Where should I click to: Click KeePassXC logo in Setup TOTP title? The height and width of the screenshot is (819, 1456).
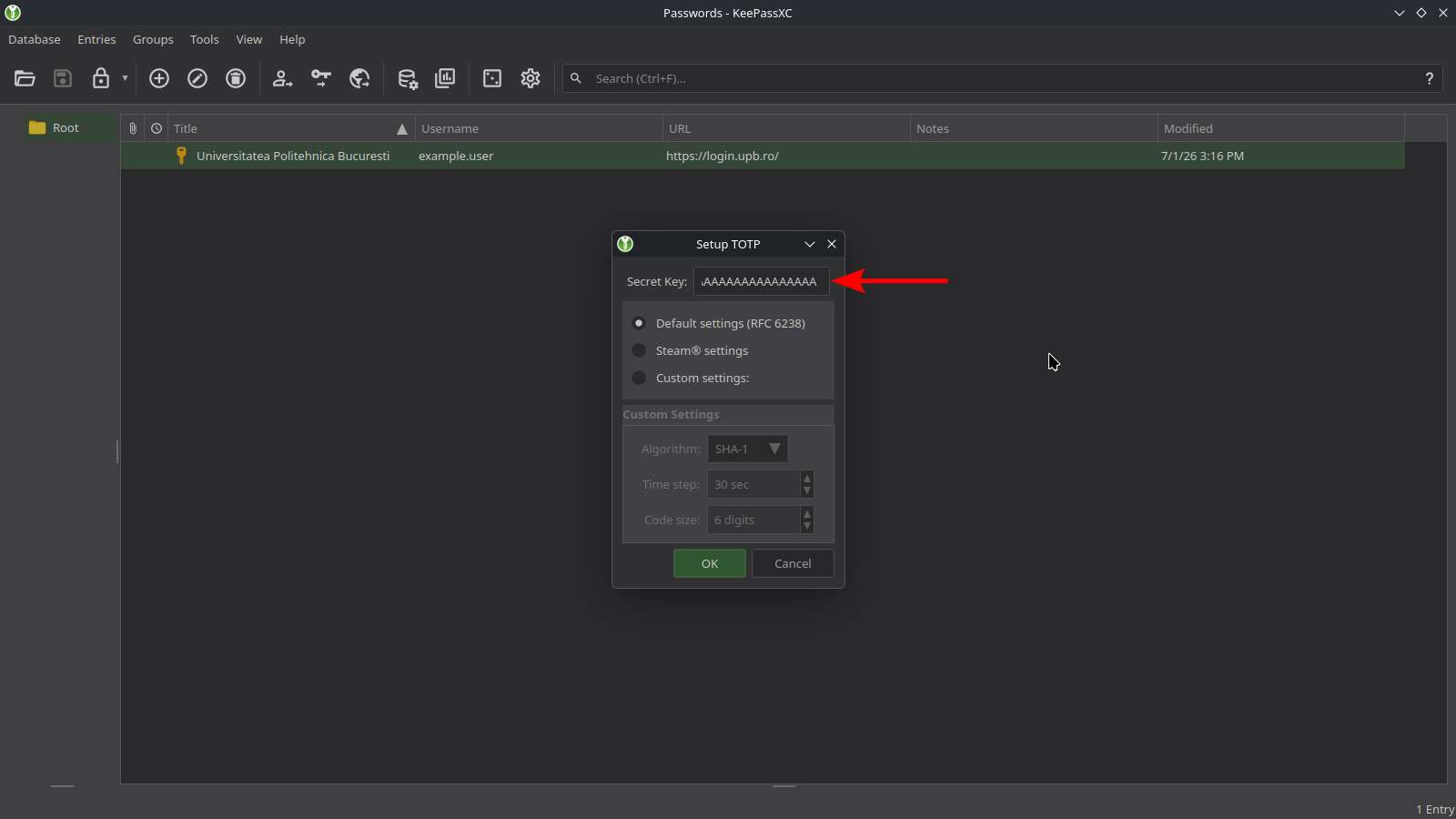[625, 244]
